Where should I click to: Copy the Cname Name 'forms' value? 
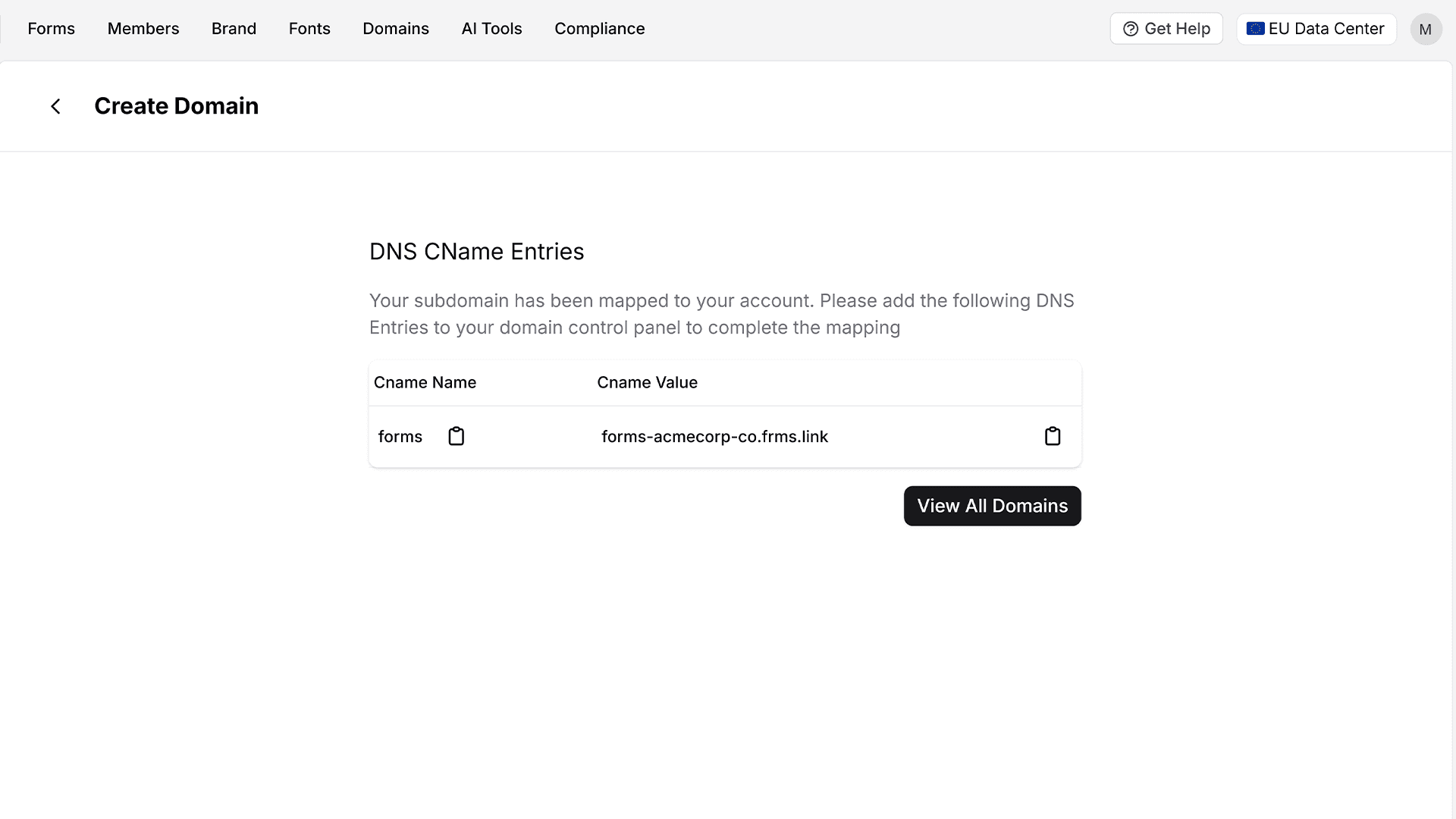tap(456, 436)
